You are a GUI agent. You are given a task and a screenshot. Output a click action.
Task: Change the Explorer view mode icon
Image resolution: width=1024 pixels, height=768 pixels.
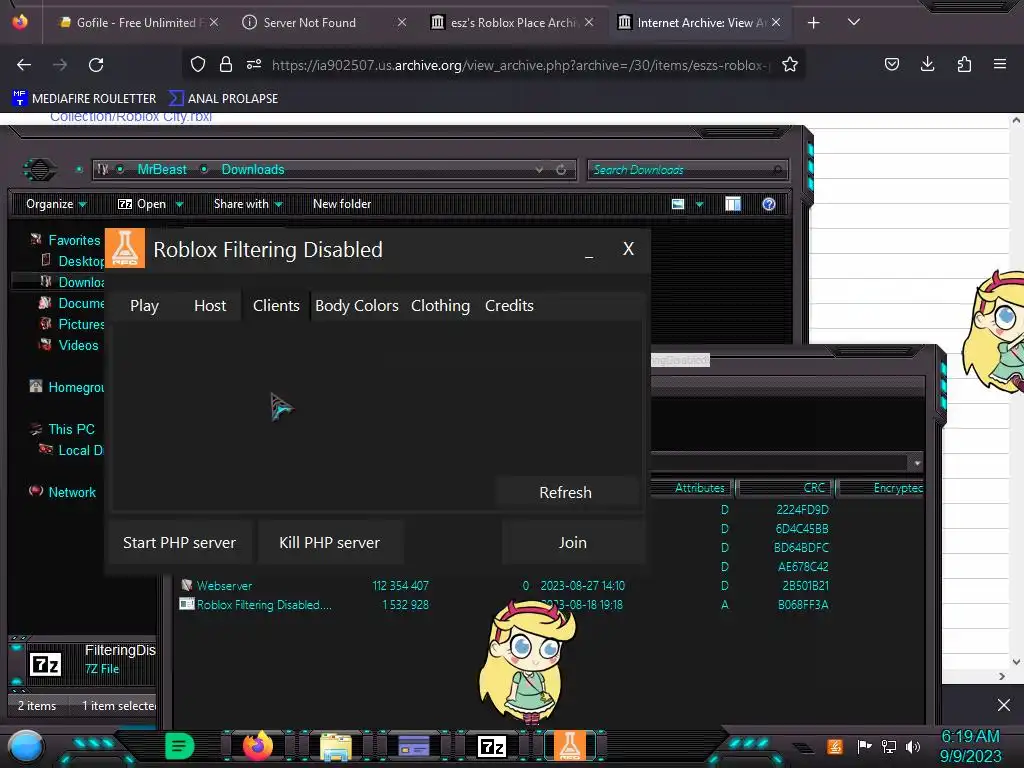678,204
